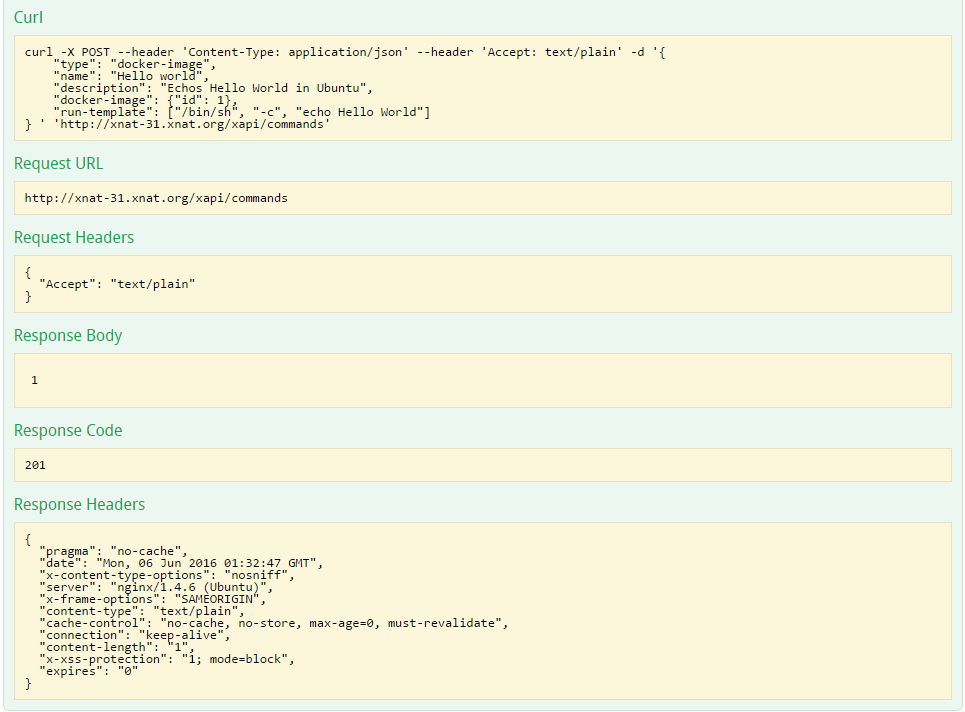Click the "Accept": "text/plain" request header line

(117, 284)
